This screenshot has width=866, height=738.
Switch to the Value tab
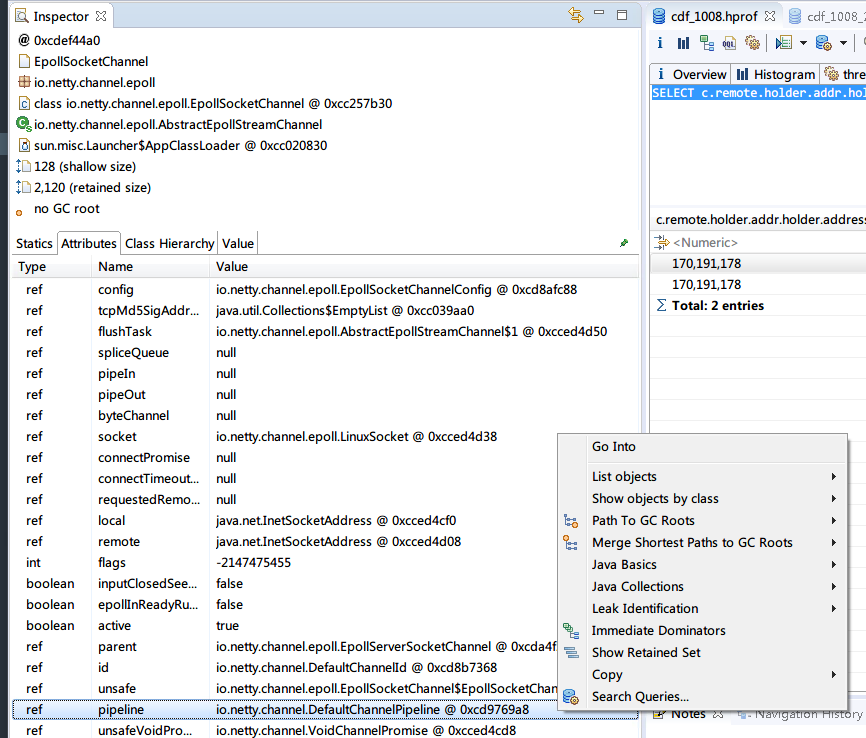238,244
